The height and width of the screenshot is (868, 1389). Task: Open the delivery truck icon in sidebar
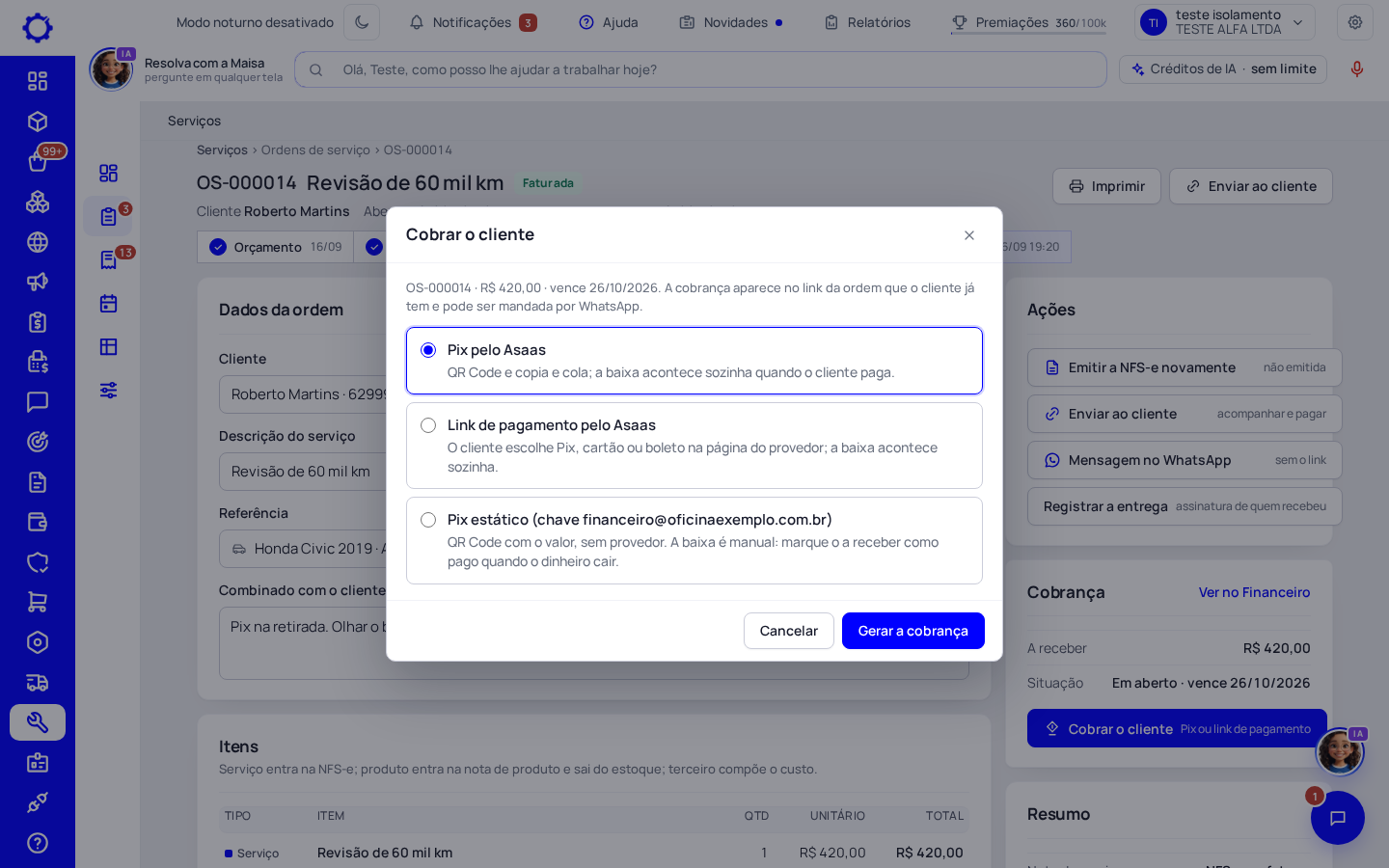click(38, 683)
